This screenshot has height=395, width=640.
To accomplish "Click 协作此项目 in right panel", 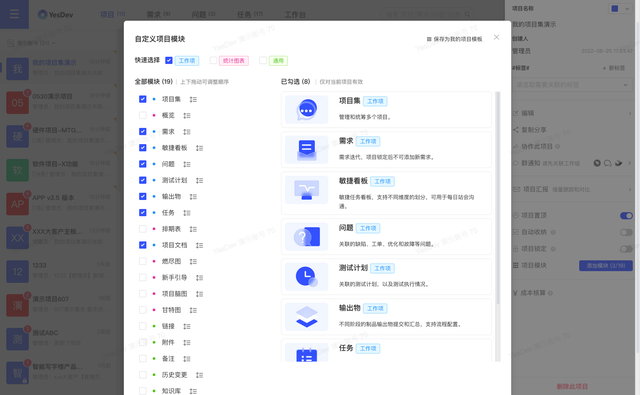I will pyautogui.click(x=537, y=146).
